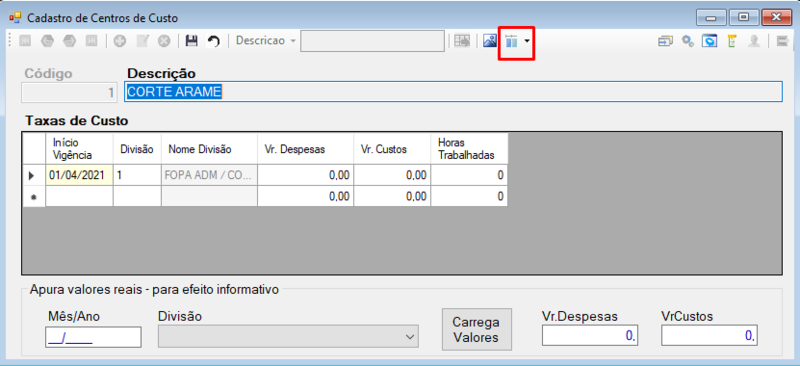Click the VrCustos result field
Screen dimensions: 800x366
pos(710,335)
